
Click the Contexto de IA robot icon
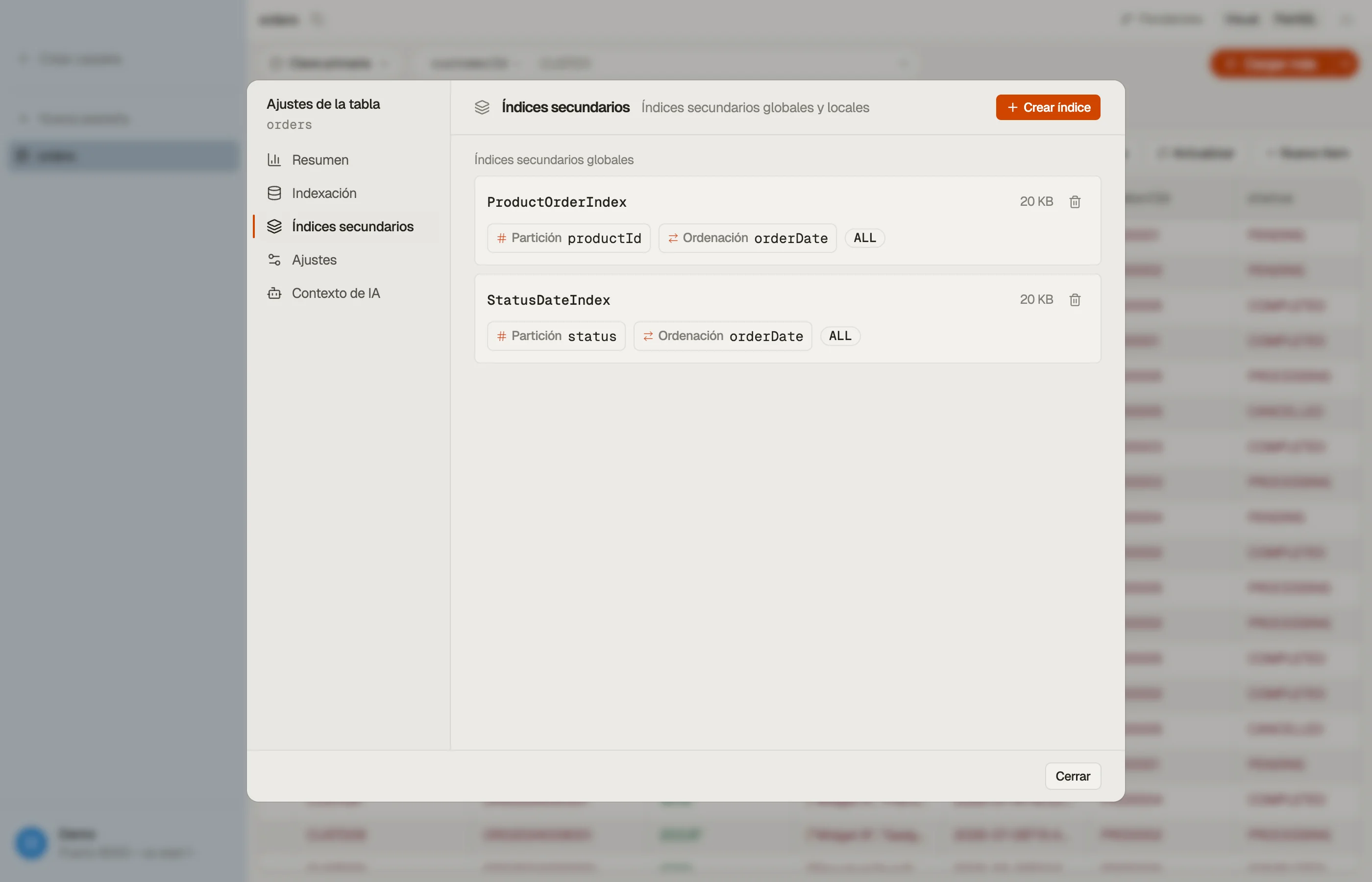point(274,293)
